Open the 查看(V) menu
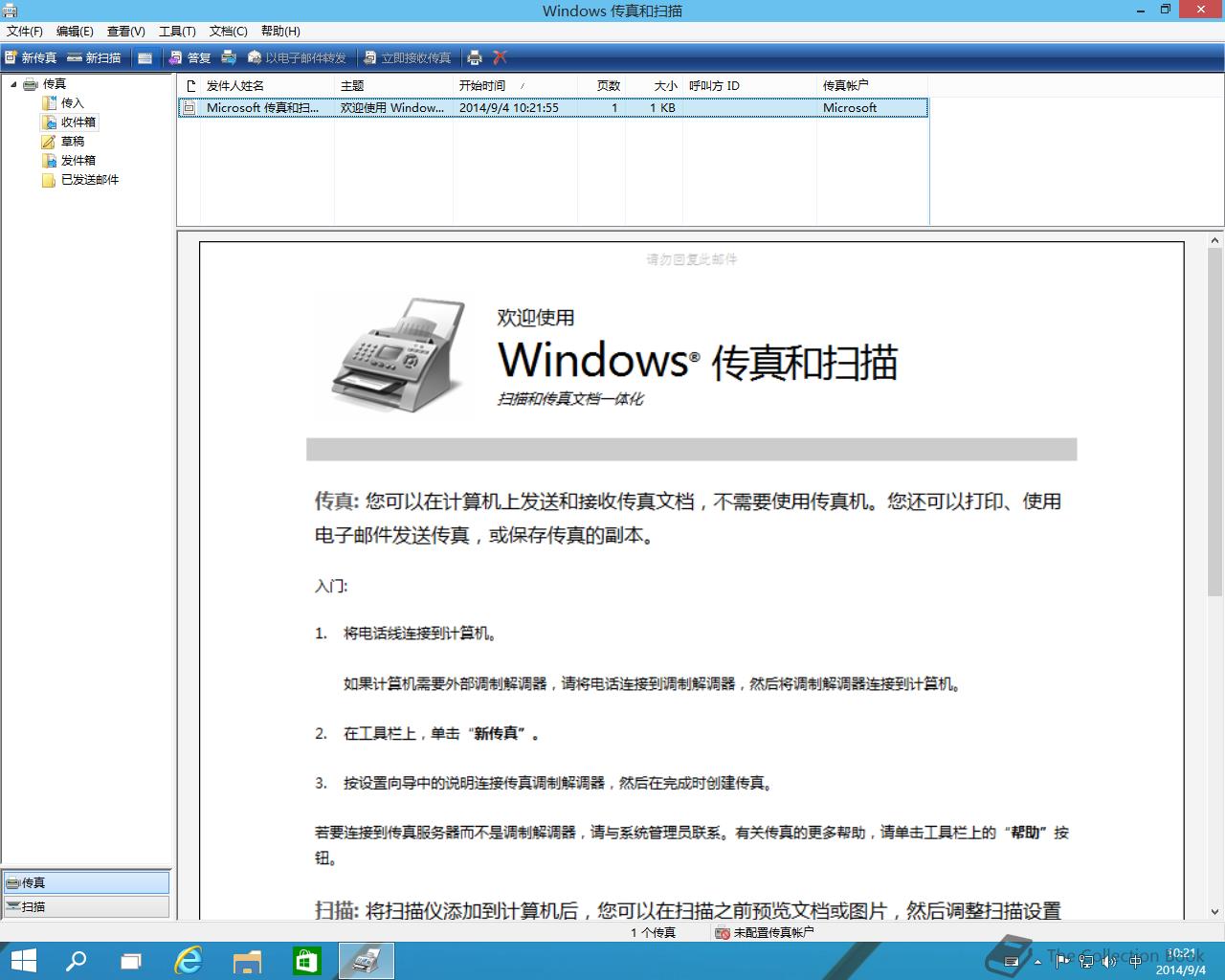Viewport: 1225px width, 980px height. 125,32
